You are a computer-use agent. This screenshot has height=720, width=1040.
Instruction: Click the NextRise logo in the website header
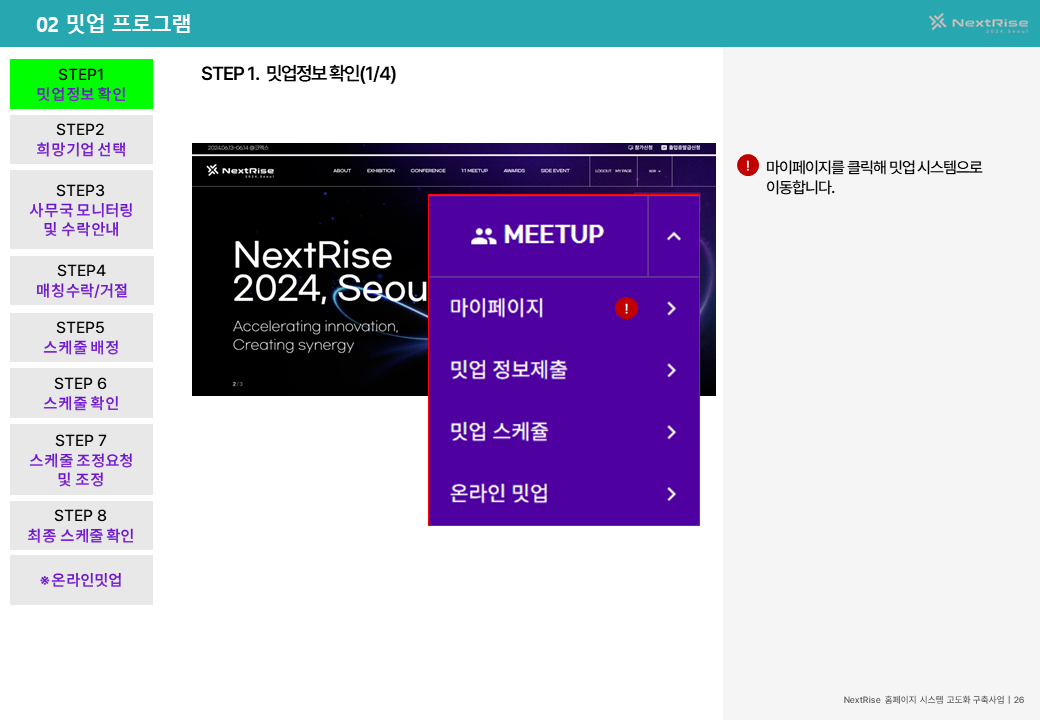(240, 171)
